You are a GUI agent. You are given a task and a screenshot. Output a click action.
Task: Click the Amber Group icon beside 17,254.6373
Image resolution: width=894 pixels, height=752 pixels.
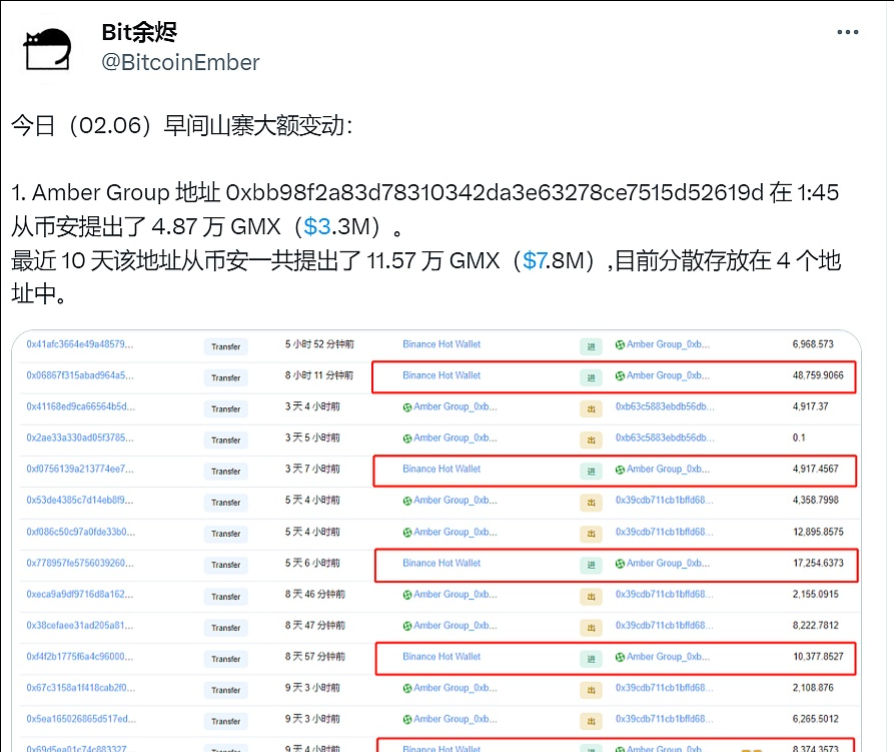click(x=618, y=563)
